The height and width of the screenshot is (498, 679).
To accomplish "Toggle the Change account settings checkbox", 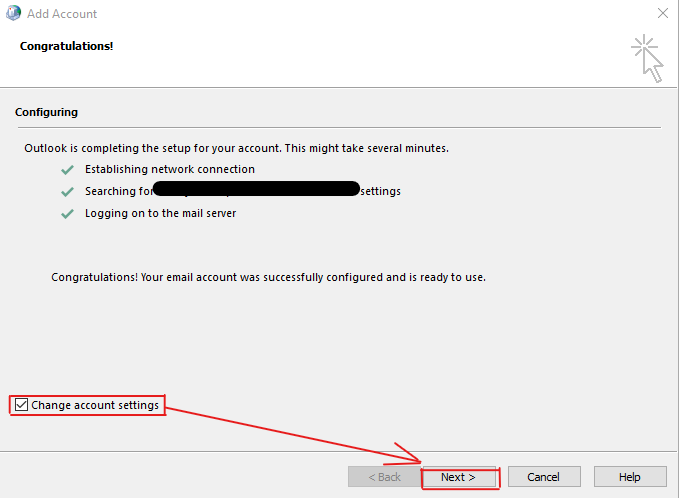I will (21, 405).
